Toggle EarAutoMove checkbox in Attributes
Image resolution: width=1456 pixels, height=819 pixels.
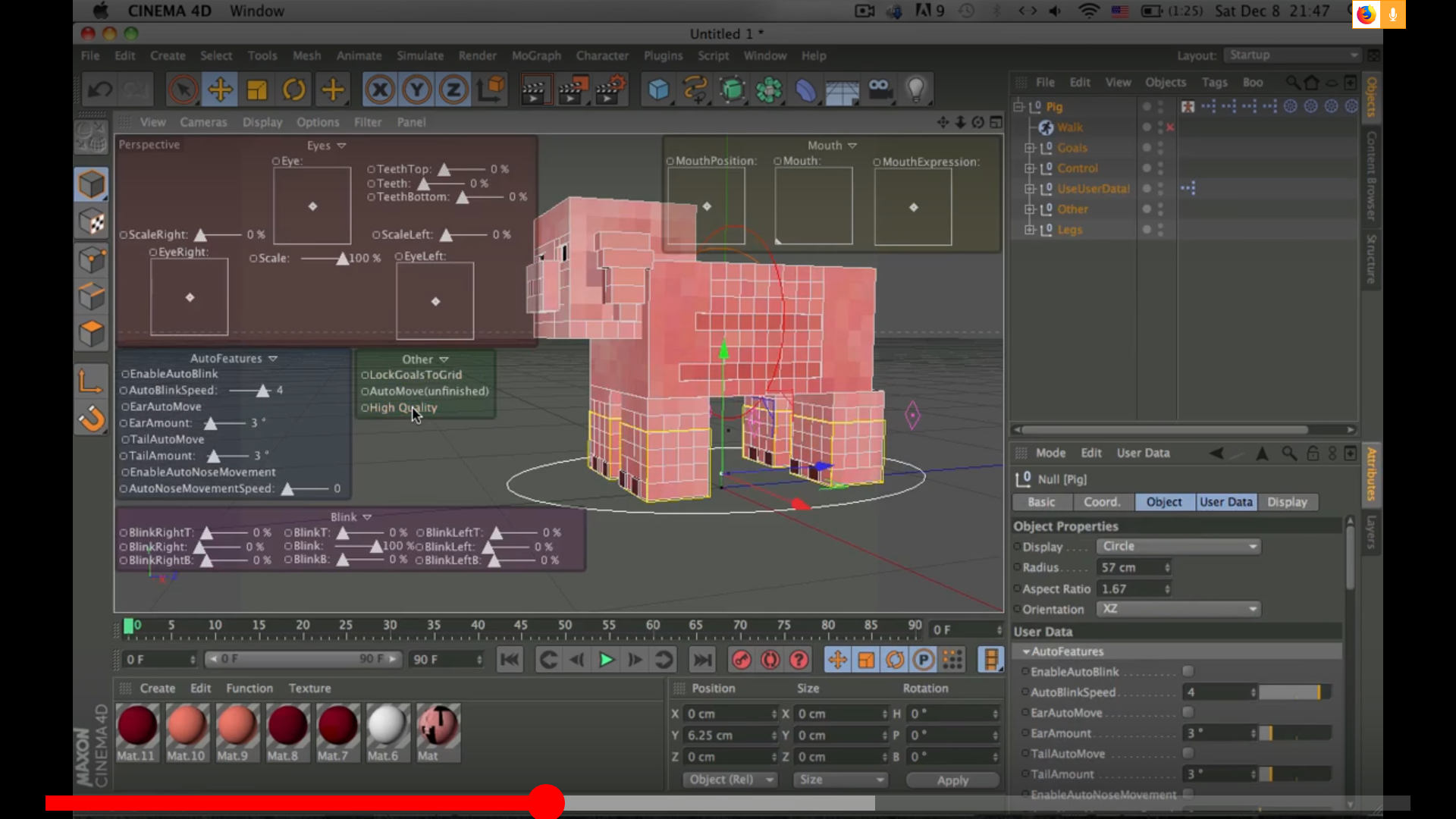1188,712
